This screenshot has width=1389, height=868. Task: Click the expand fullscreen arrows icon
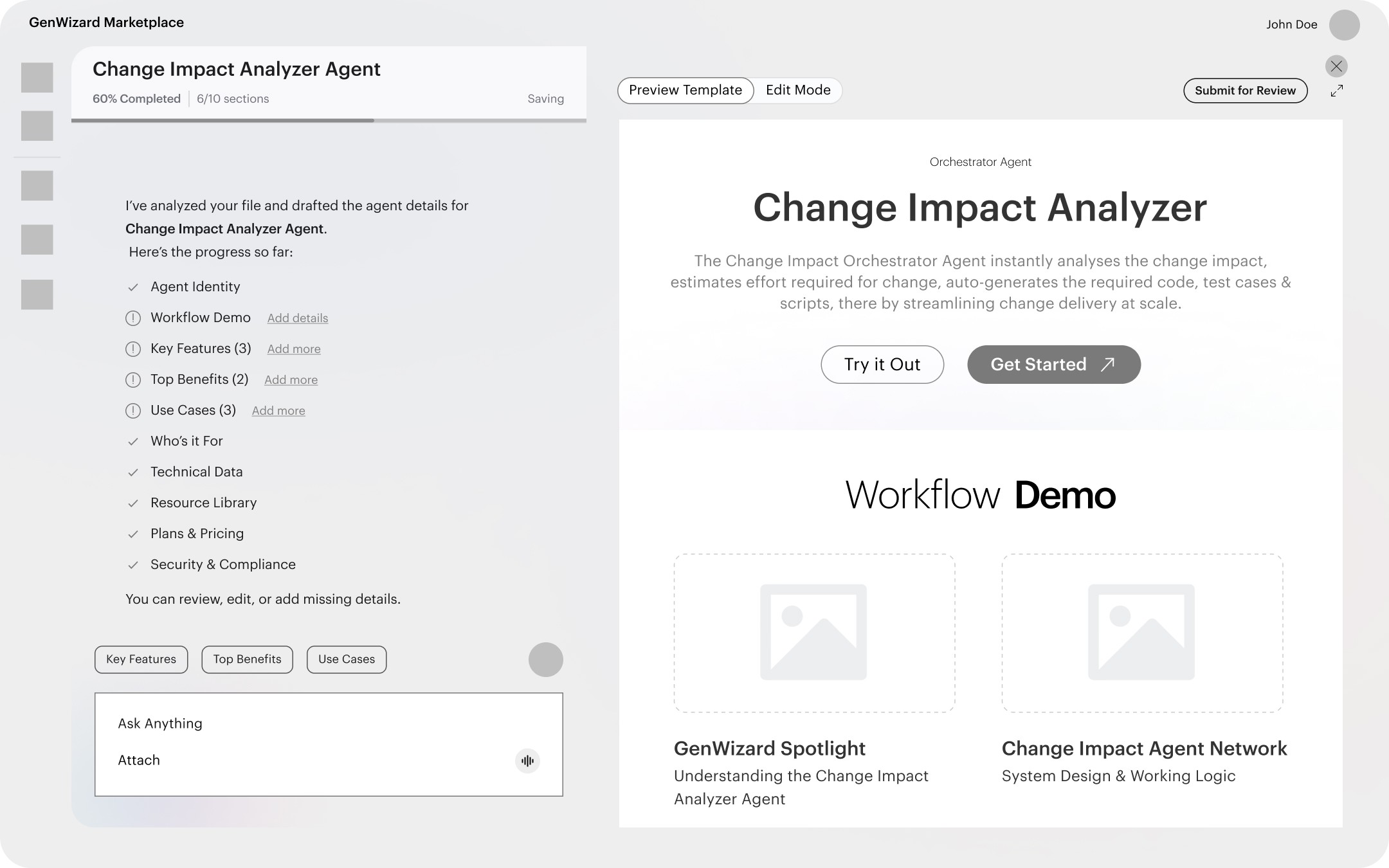pyautogui.click(x=1337, y=91)
